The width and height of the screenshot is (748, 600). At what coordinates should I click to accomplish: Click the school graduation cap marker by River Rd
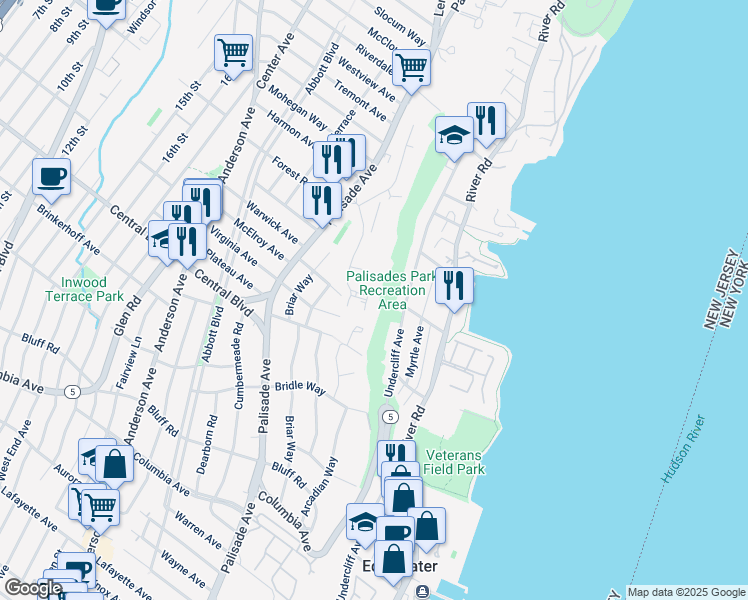click(454, 136)
